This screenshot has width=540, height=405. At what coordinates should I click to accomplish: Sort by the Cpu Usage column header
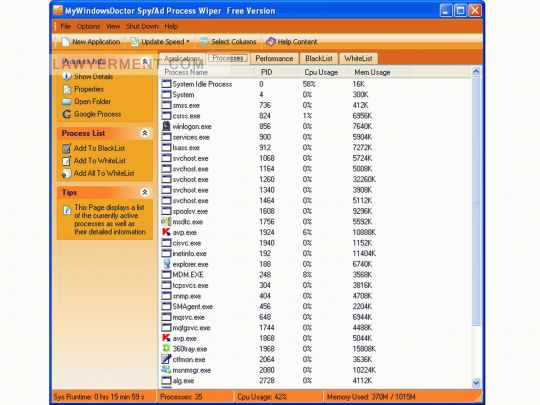pyautogui.click(x=323, y=72)
